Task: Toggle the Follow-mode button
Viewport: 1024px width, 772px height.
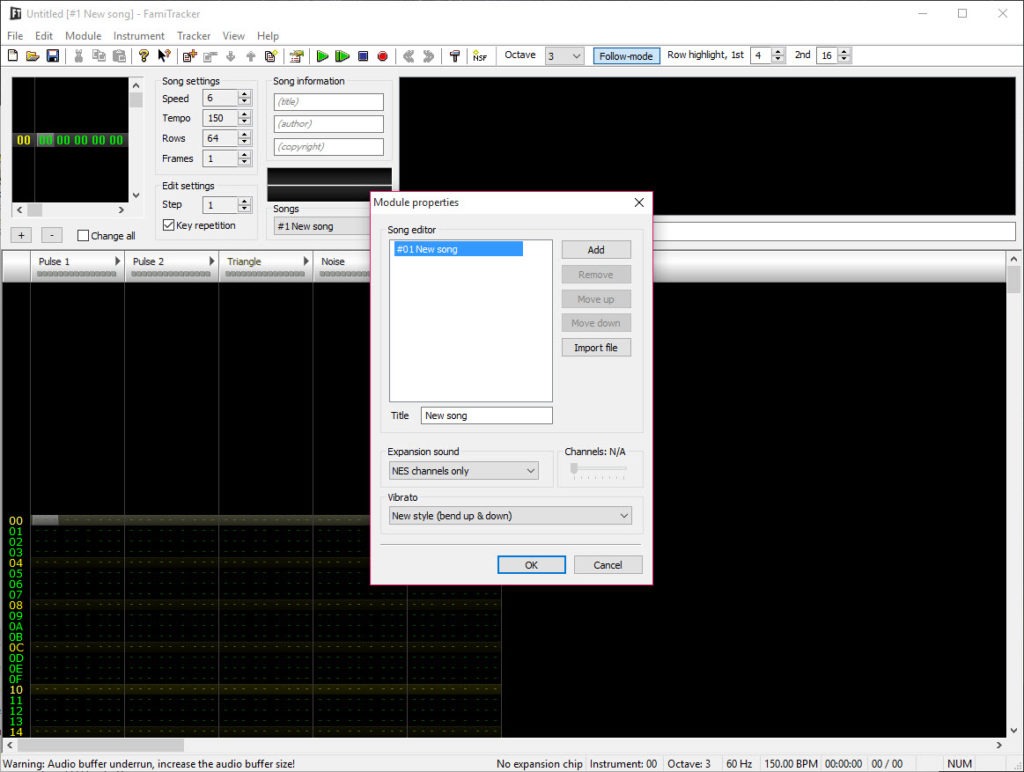Action: pos(626,56)
